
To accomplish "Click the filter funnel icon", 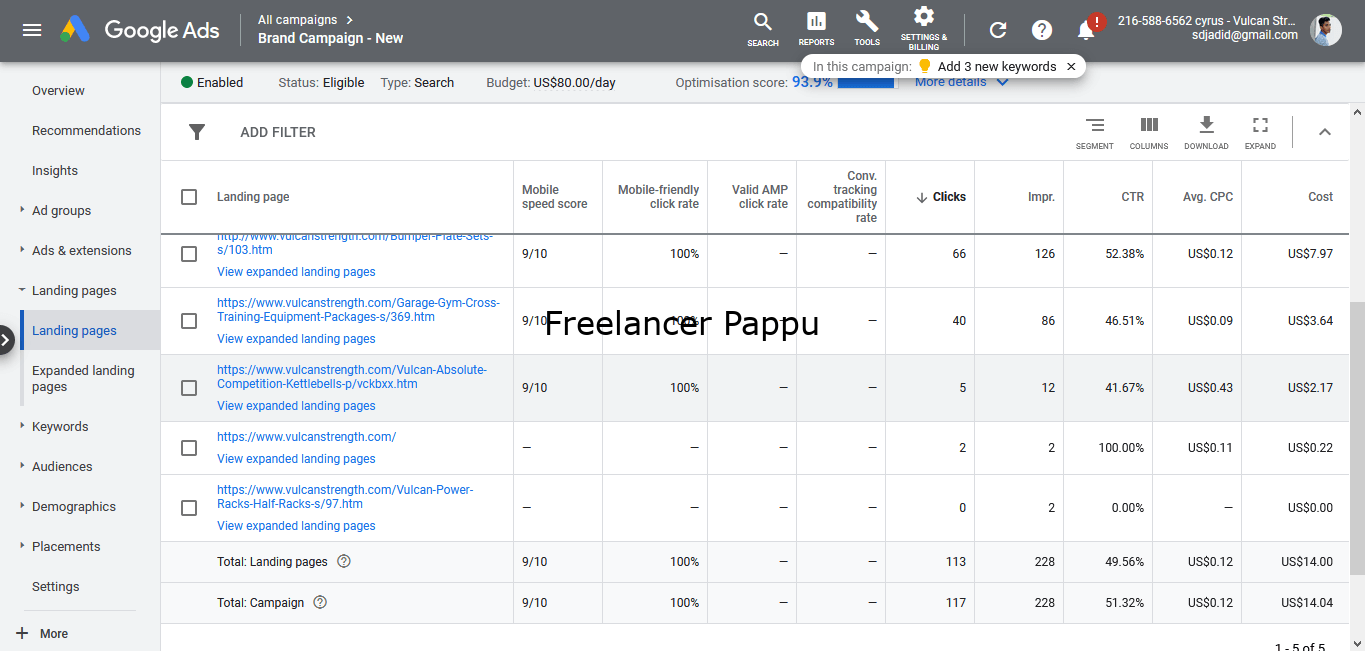I will tap(197, 132).
